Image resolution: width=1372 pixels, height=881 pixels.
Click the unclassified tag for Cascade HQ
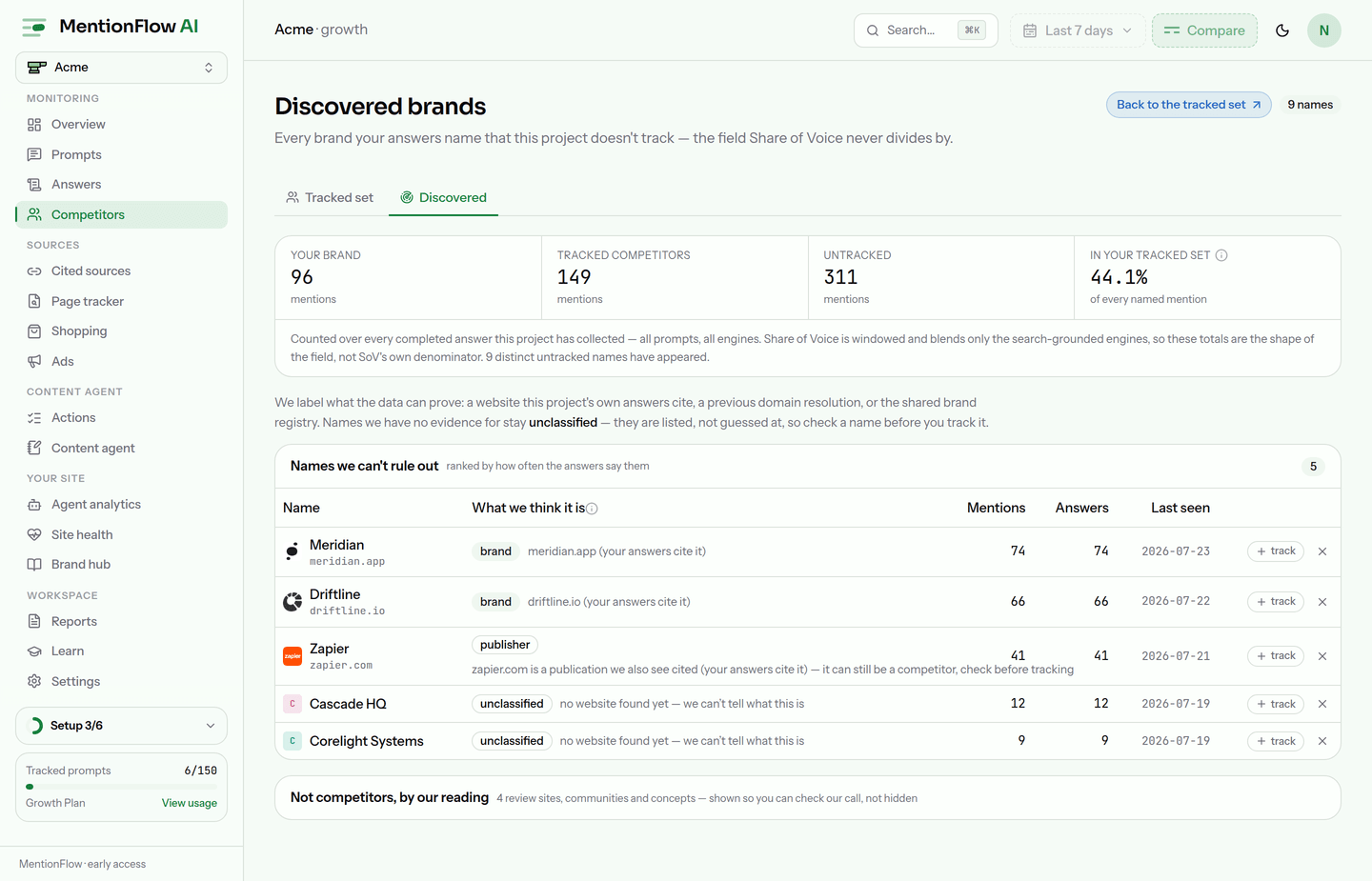pyautogui.click(x=512, y=704)
